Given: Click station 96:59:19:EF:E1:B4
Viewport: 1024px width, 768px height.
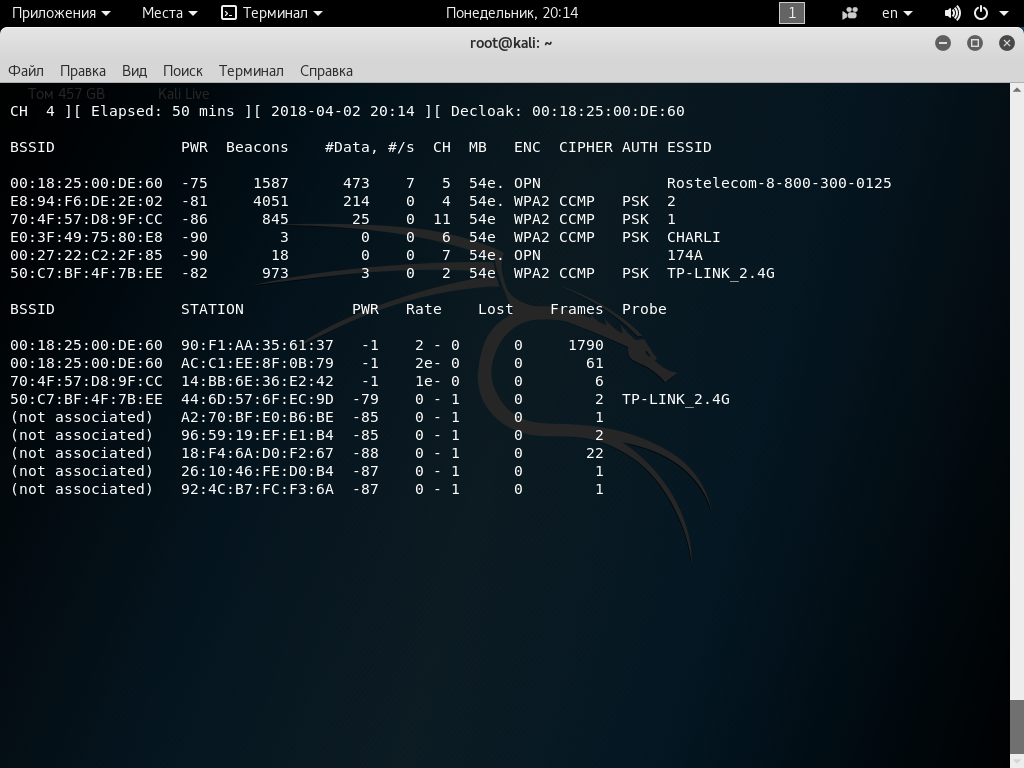Looking at the screenshot, I should (x=257, y=435).
